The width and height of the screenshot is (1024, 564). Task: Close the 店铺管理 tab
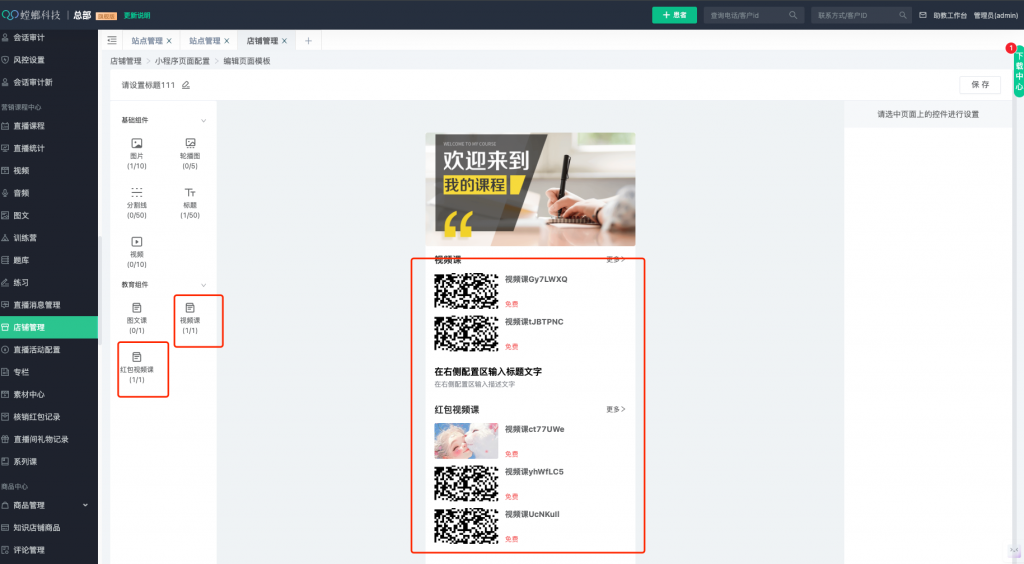coord(284,40)
